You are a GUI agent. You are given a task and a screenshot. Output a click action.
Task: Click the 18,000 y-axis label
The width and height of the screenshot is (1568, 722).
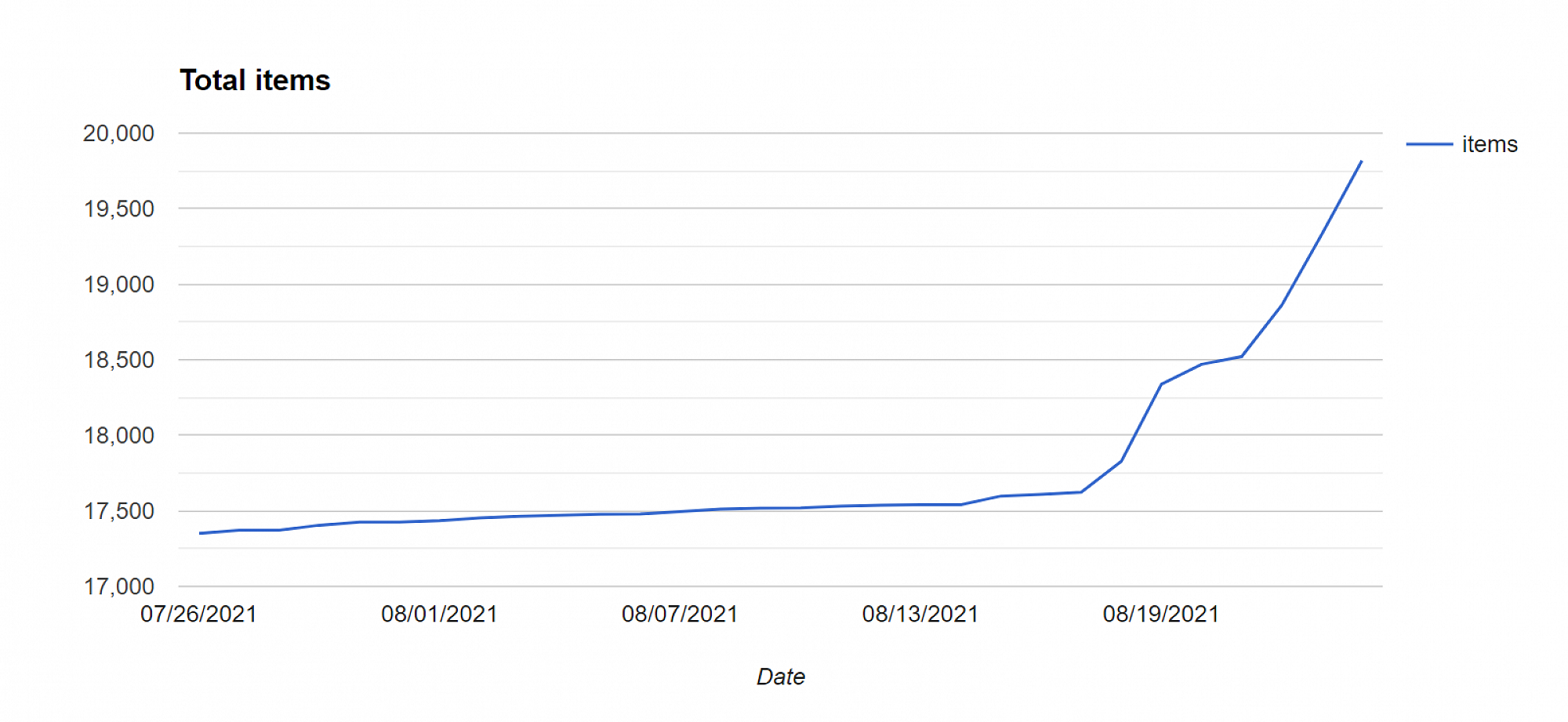(x=119, y=435)
